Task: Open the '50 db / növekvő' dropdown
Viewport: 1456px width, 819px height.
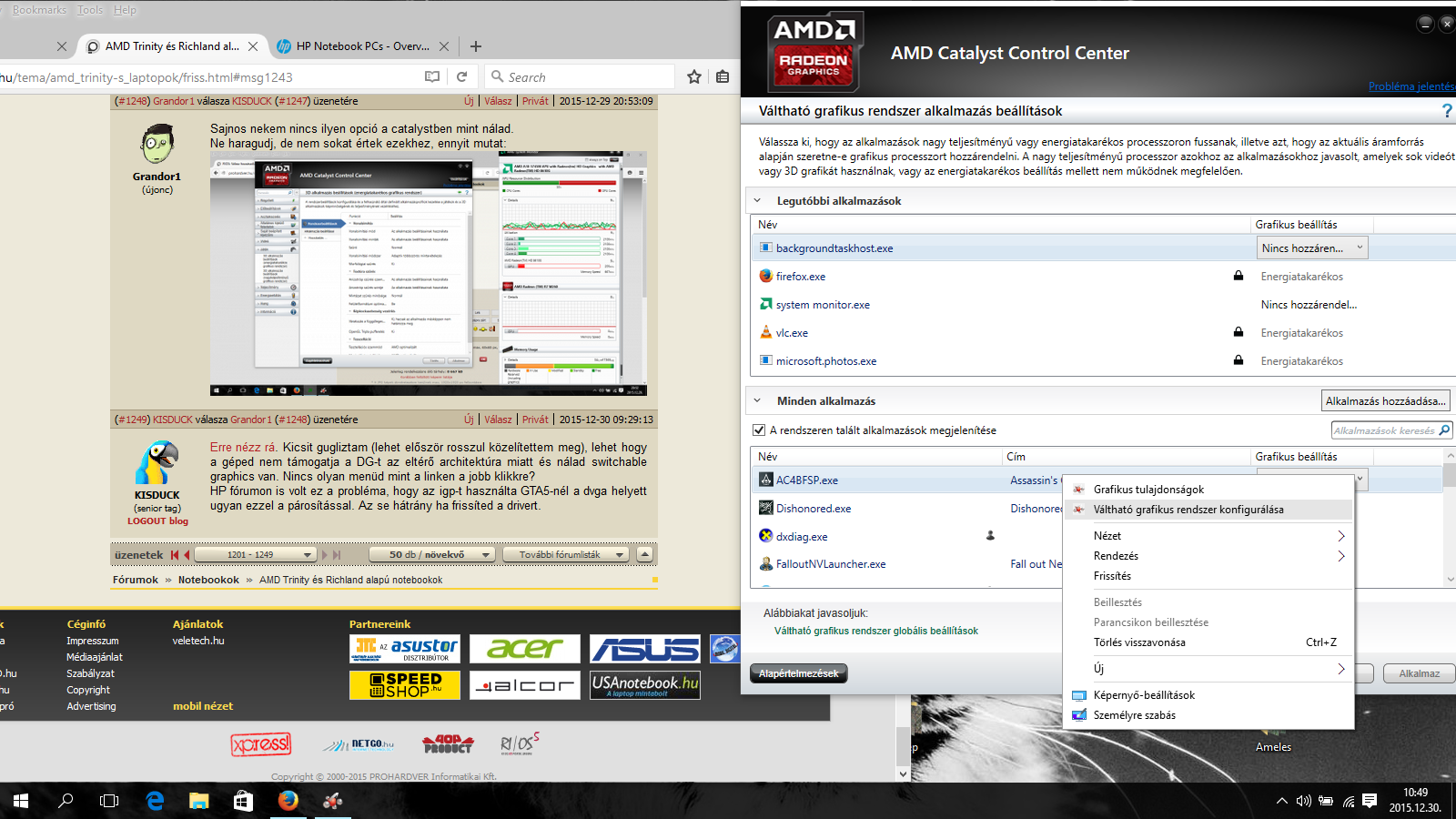Action: point(431,554)
